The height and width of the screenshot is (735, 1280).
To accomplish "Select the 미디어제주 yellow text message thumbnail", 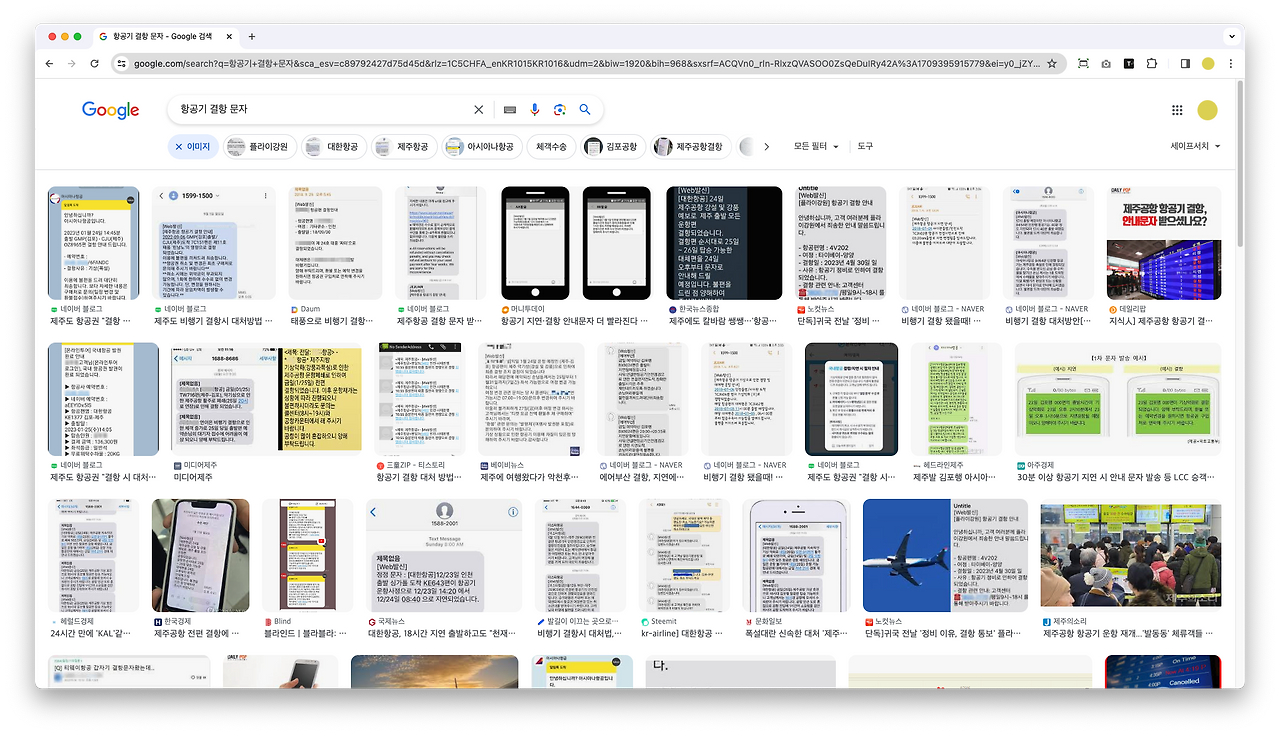I will click(x=267, y=398).
